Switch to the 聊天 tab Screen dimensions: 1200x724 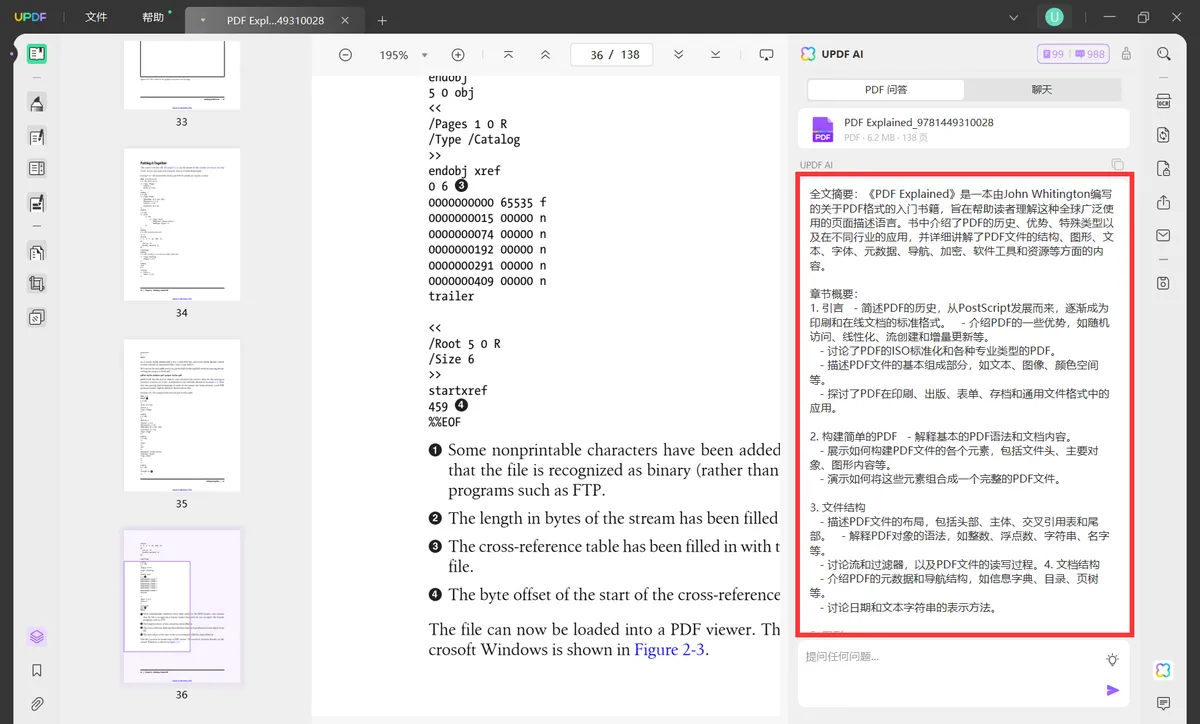tap(1042, 90)
